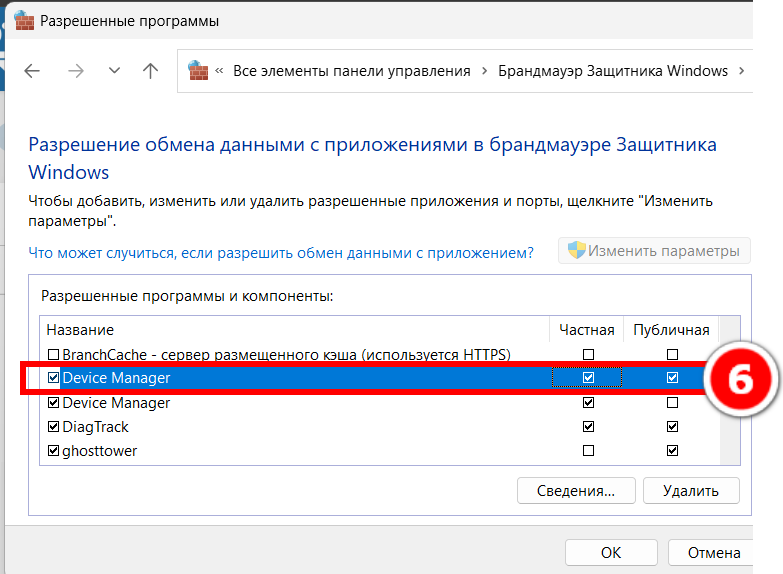Uncheck the DiagTrack entry checkbox

tap(53, 427)
